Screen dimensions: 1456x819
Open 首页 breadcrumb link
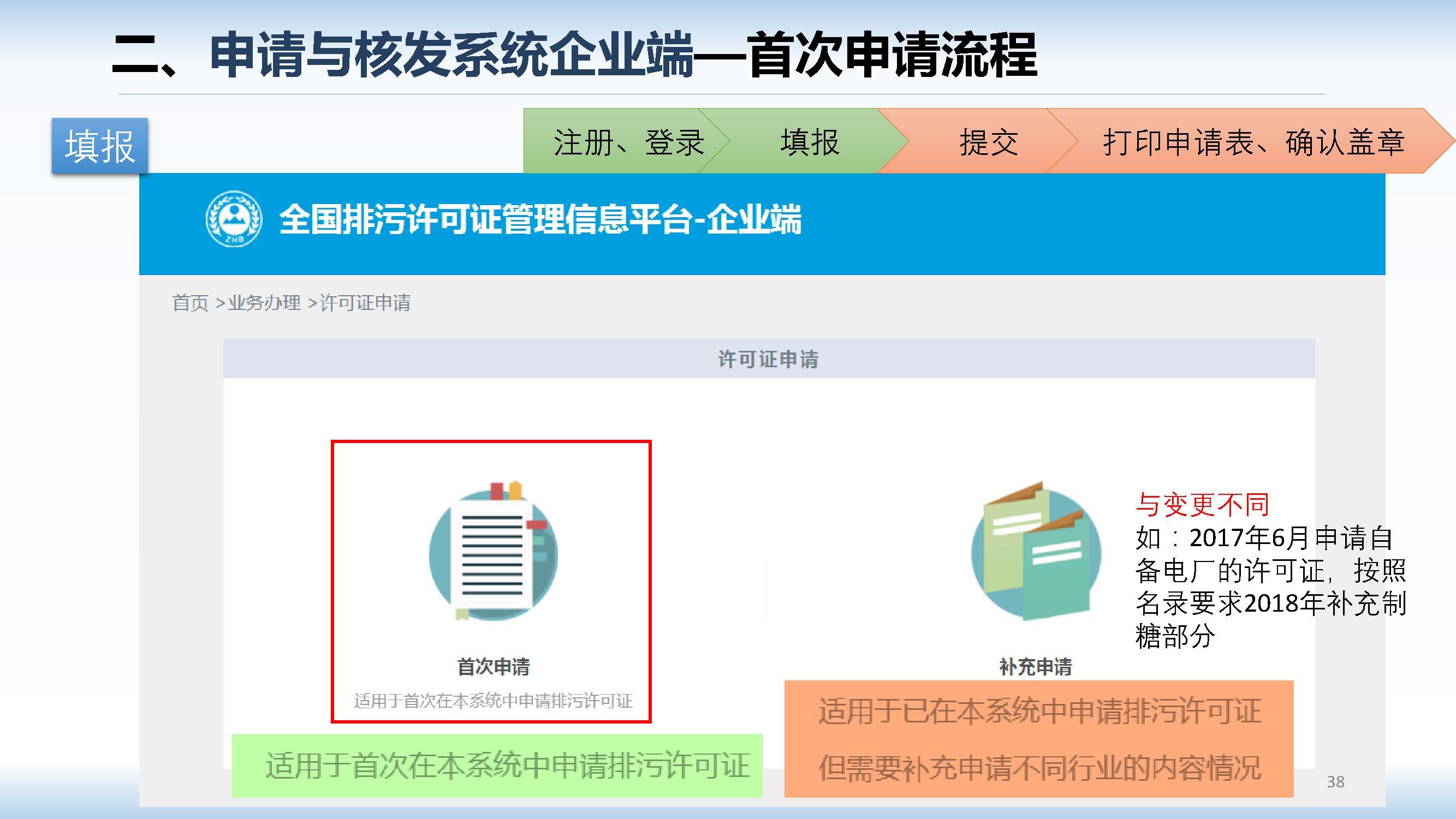click(191, 303)
